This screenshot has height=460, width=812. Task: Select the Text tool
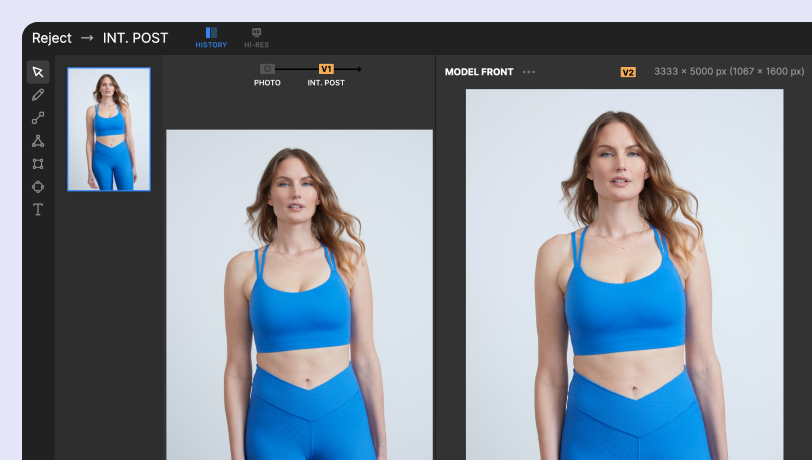(x=38, y=209)
